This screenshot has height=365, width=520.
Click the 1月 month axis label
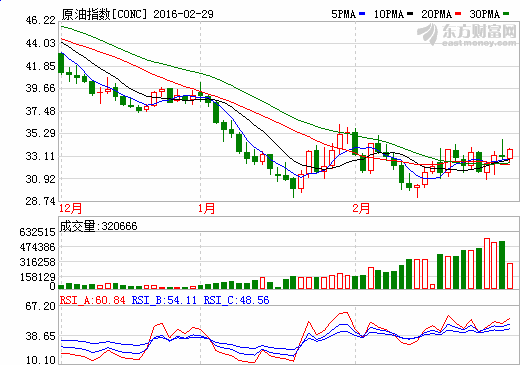(x=206, y=208)
